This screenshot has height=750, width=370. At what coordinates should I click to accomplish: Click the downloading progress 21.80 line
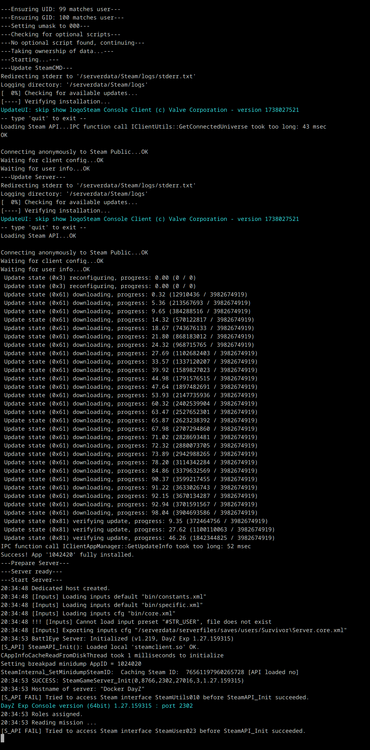[x=129, y=336]
